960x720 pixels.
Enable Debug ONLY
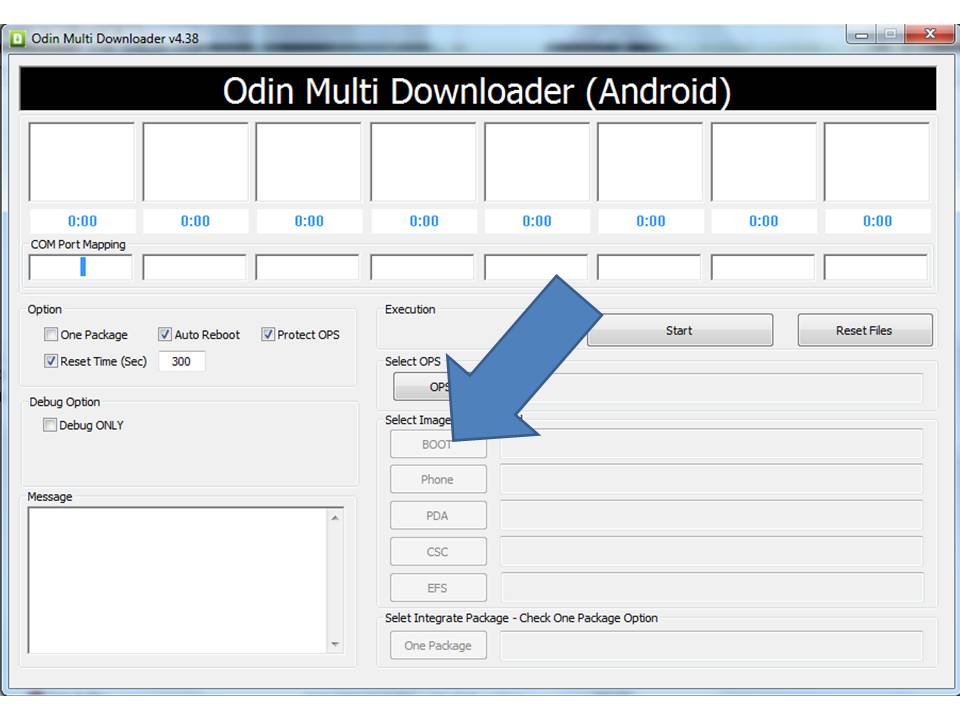[x=49, y=424]
